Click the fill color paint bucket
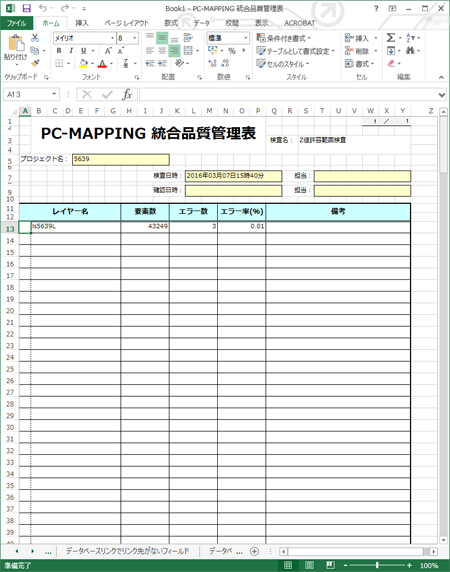450x572 pixels. tap(84, 63)
